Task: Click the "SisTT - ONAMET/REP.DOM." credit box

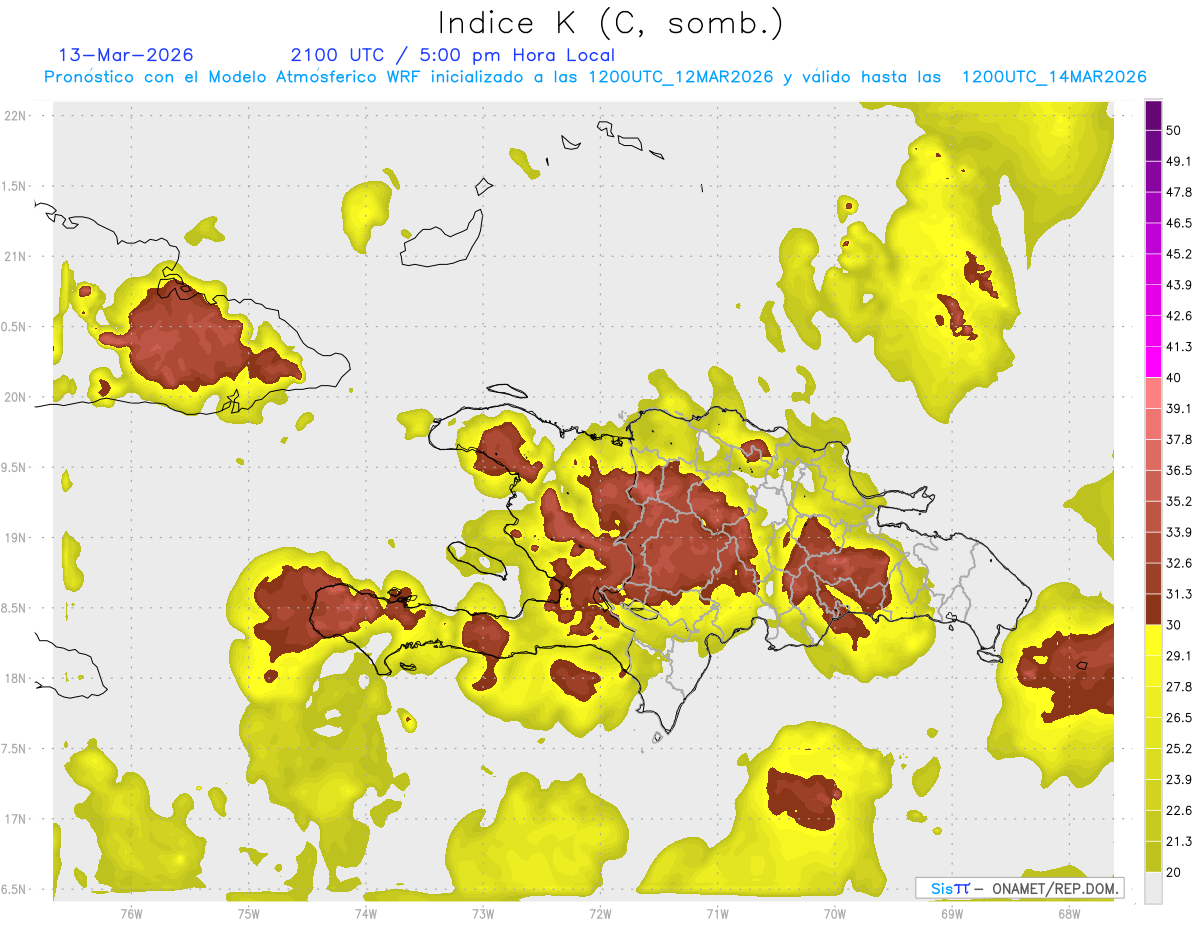Action: tap(1020, 888)
